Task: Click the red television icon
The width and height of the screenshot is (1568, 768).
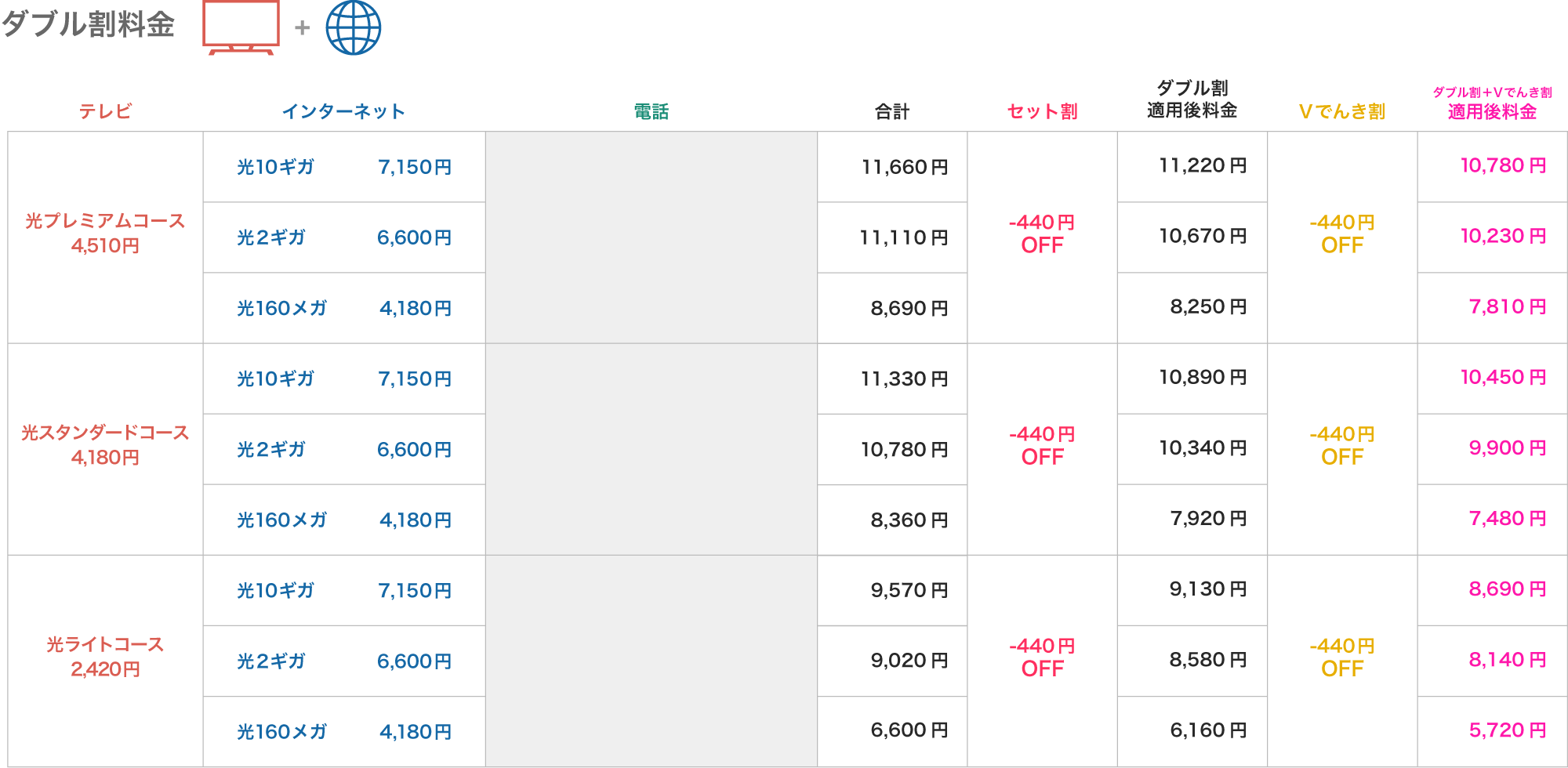Action: pos(241,27)
